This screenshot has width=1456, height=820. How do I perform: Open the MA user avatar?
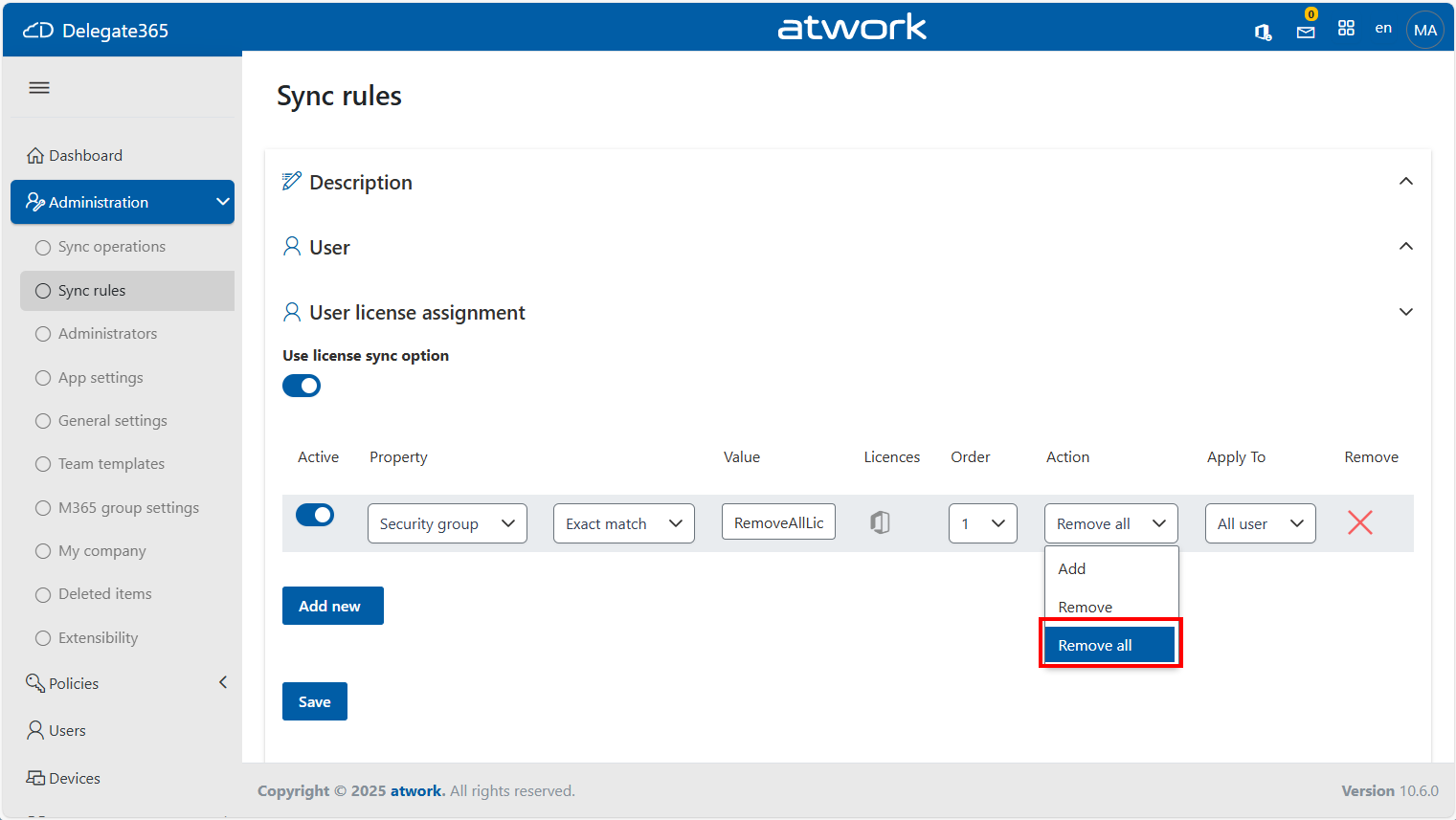(1424, 30)
